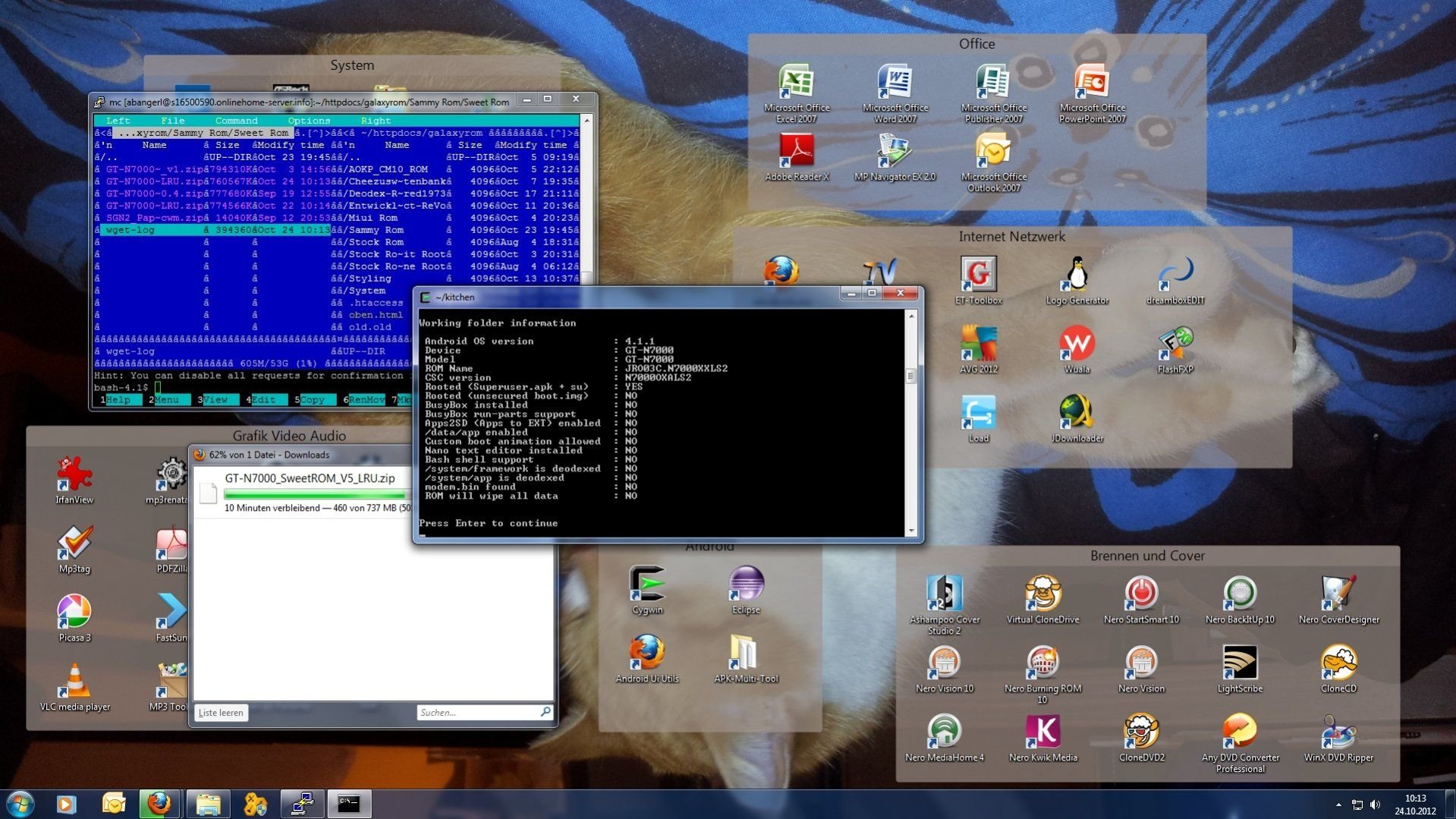Open the Load desktop icon
Screen dimensions: 1456x819
(978, 418)
